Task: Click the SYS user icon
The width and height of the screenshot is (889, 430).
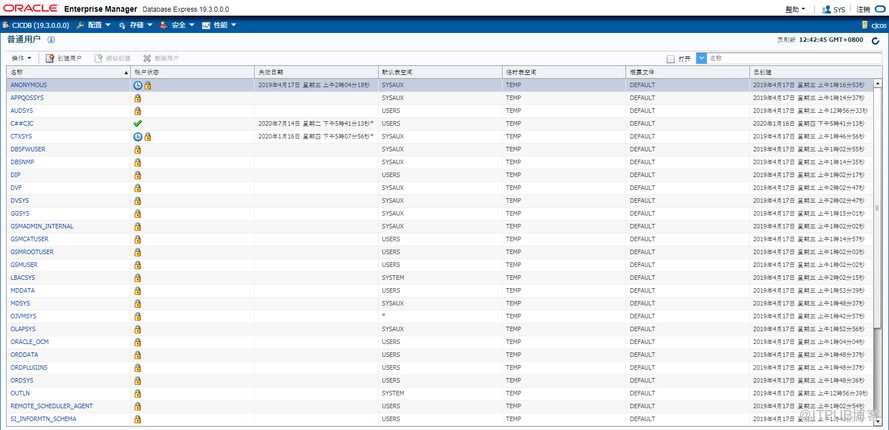Action: [x=826, y=9]
